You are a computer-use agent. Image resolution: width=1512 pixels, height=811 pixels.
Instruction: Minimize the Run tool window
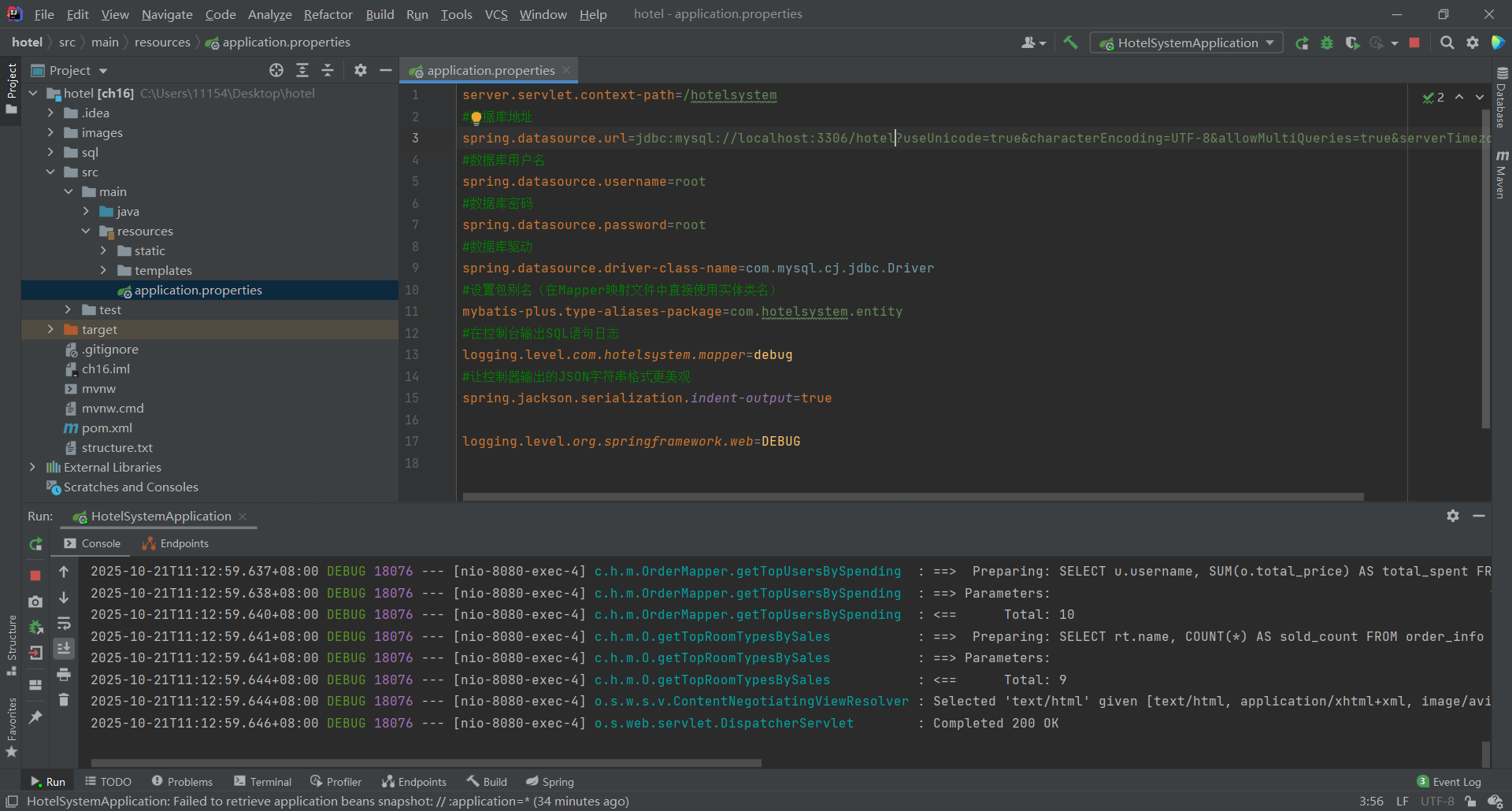[x=1479, y=516]
